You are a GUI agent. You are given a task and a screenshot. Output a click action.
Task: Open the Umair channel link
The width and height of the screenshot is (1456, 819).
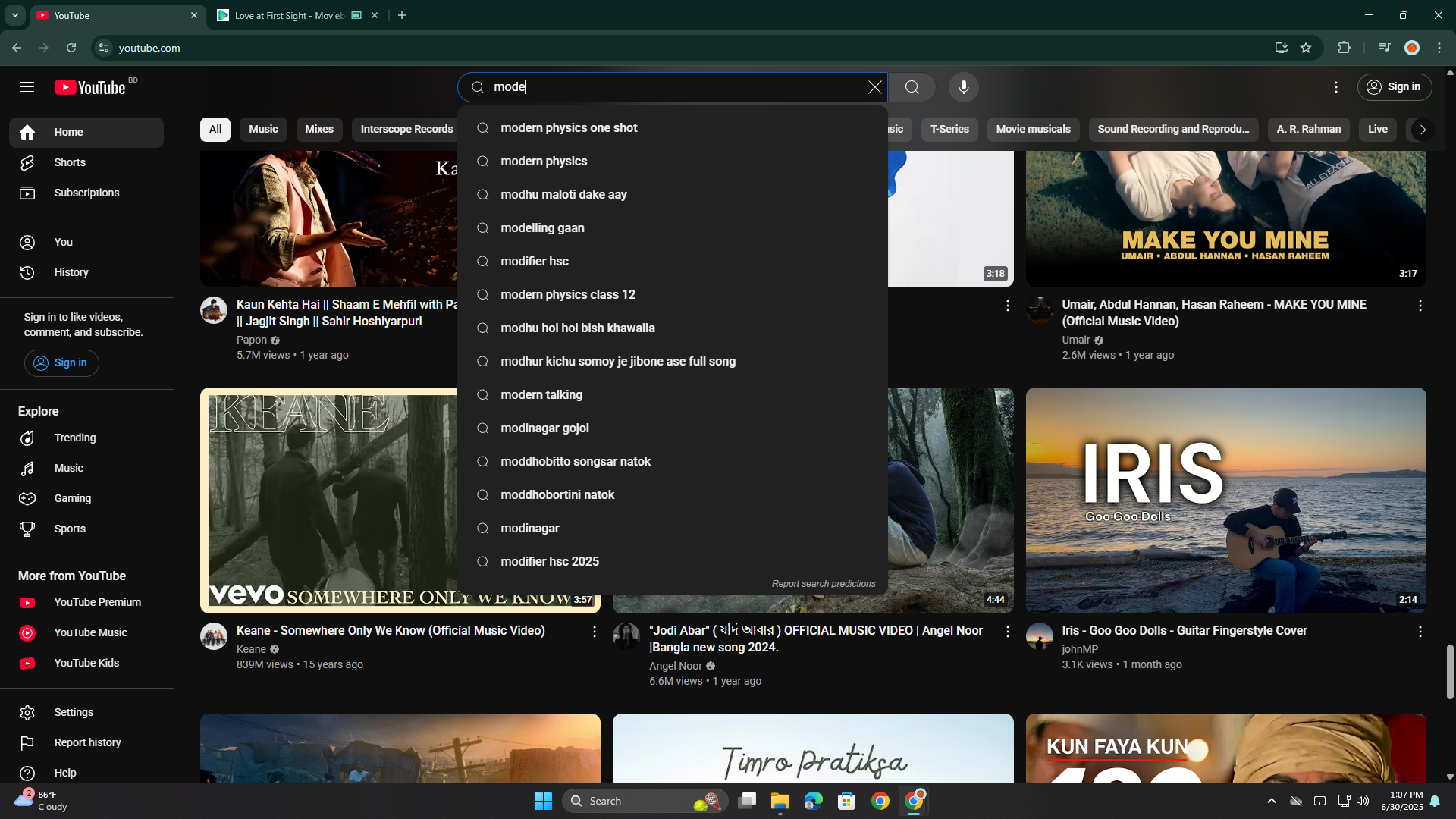(1075, 340)
